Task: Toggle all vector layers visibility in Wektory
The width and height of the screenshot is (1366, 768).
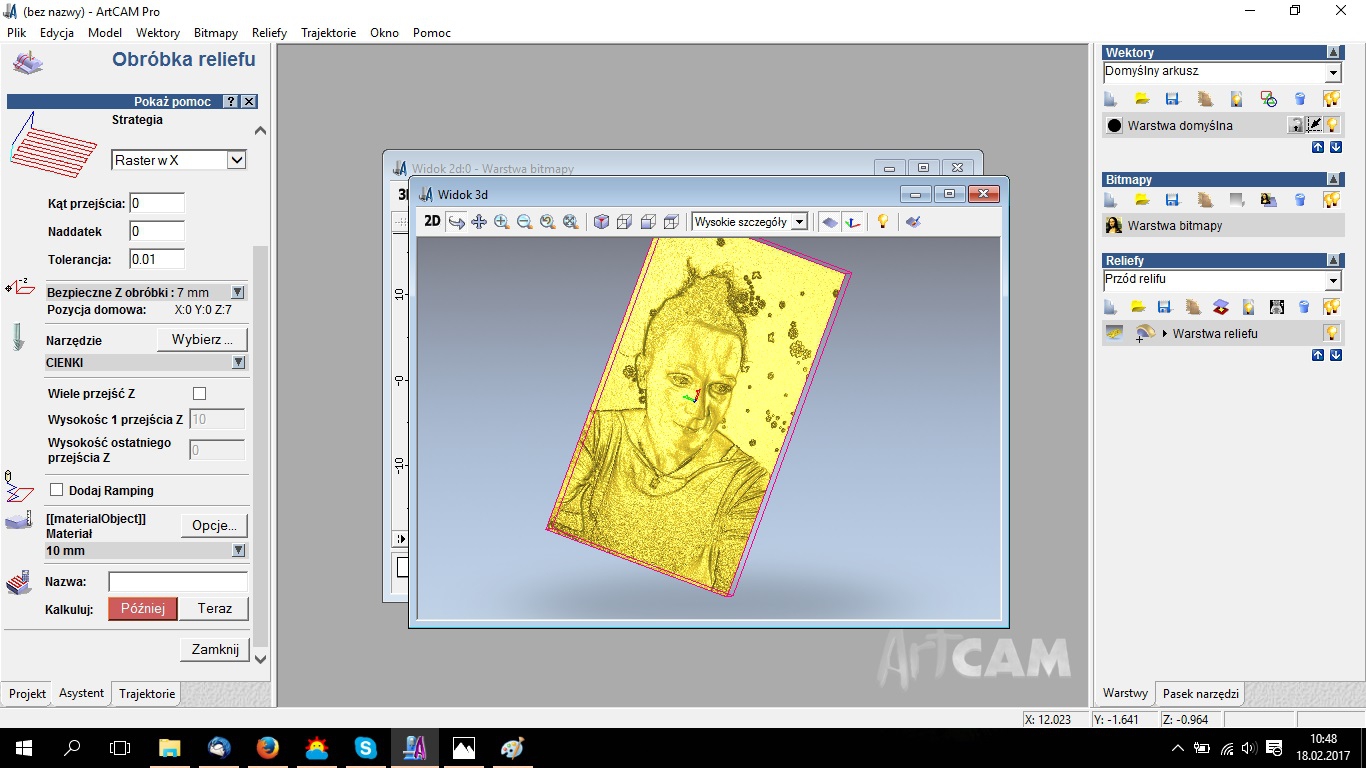Action: click(1331, 99)
